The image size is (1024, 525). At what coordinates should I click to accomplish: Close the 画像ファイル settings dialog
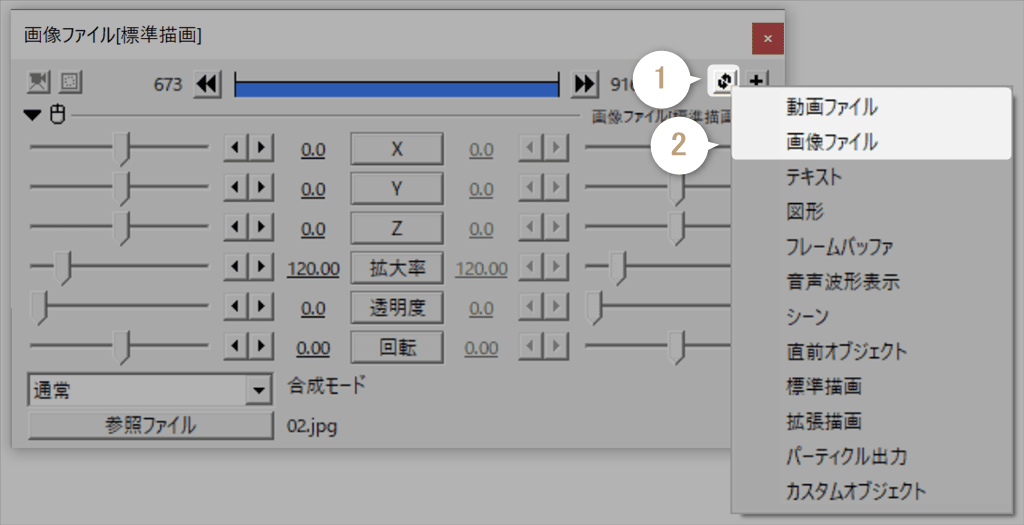(767, 39)
